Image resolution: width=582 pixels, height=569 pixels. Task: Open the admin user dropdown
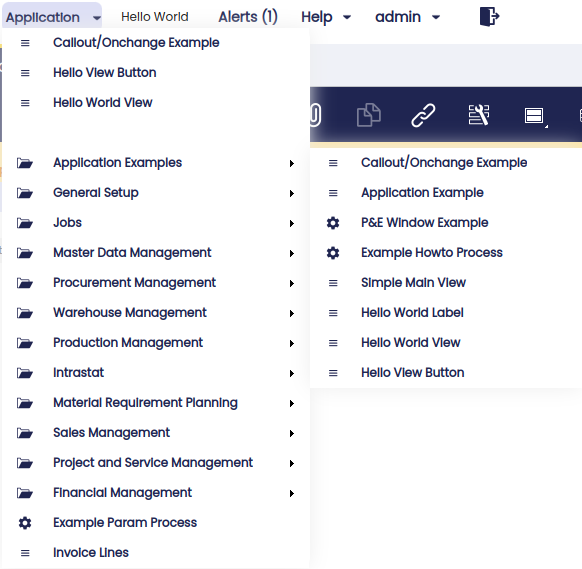coord(408,17)
